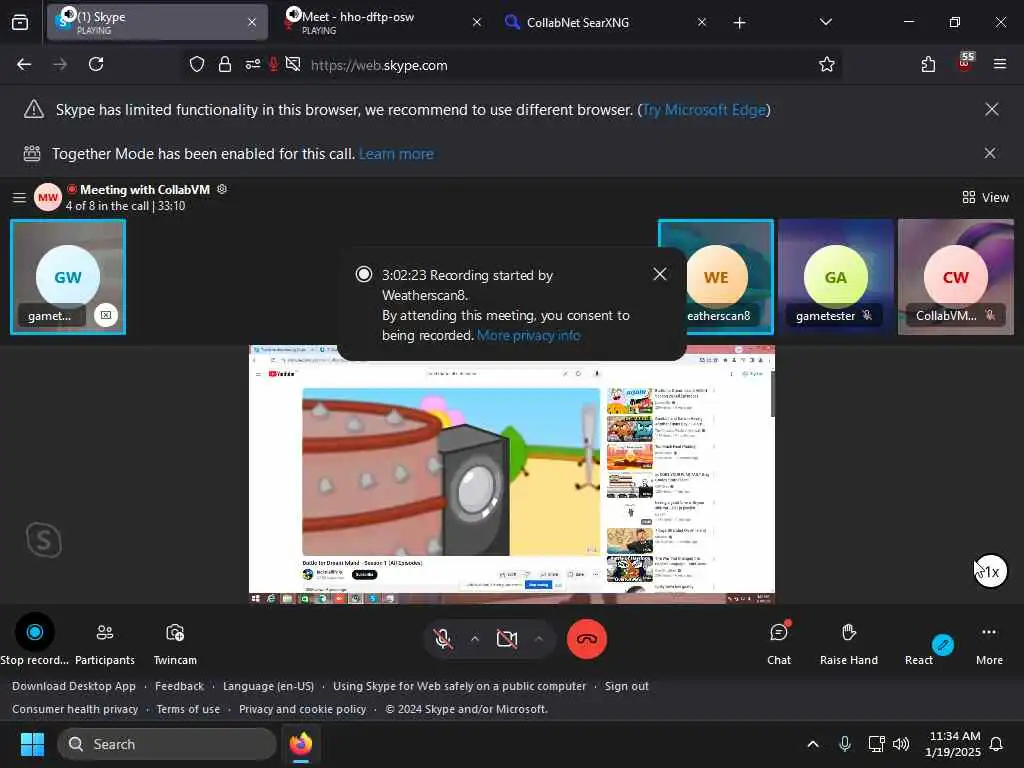The width and height of the screenshot is (1024, 768).
Task: Toggle blocked camera permission indicator in address bar
Action: point(293,64)
